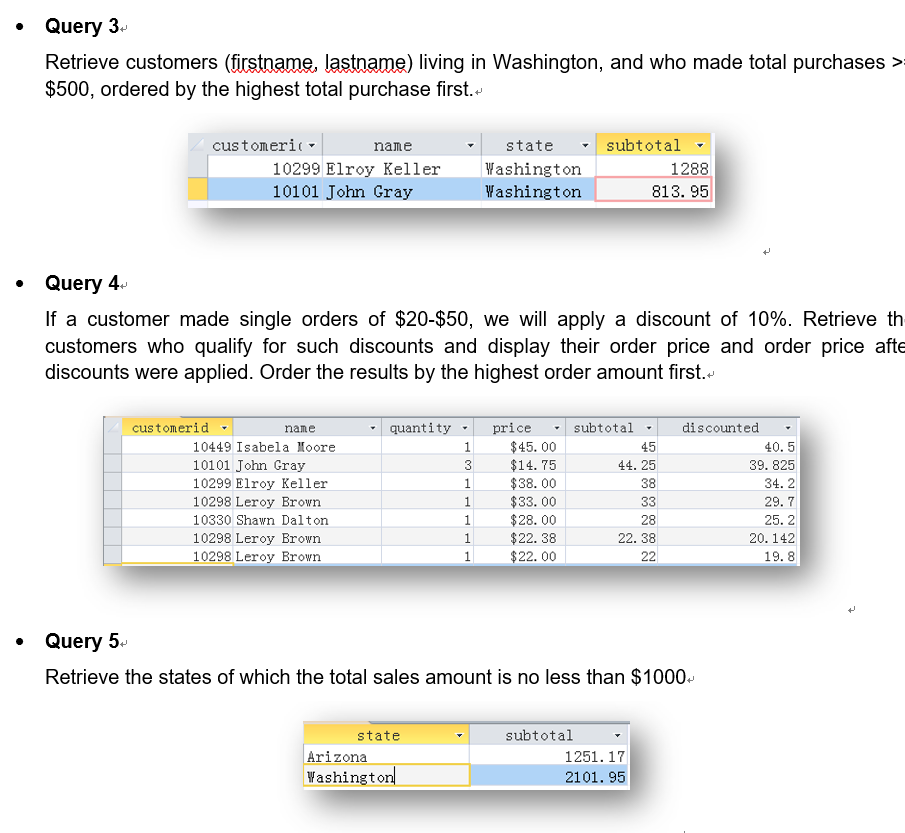Screen dimensions: 905x833
Task: Select the 'Elroy Keller' cell in Query 3 table
Action: pos(402,169)
